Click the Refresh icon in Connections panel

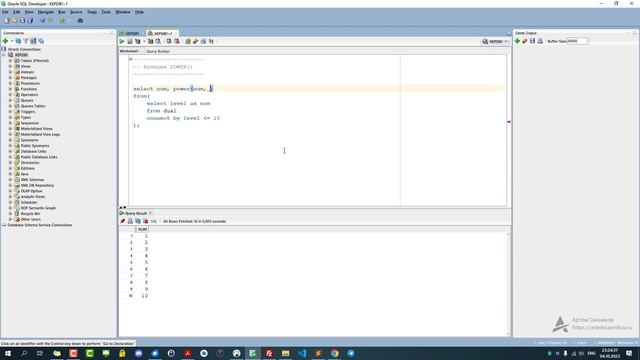tap(18, 41)
